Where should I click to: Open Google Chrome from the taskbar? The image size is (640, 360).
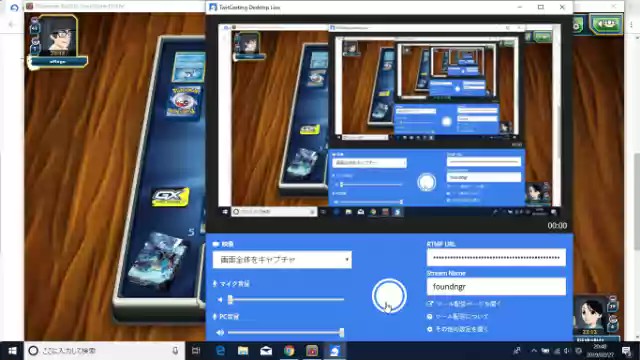pyautogui.click(x=289, y=351)
